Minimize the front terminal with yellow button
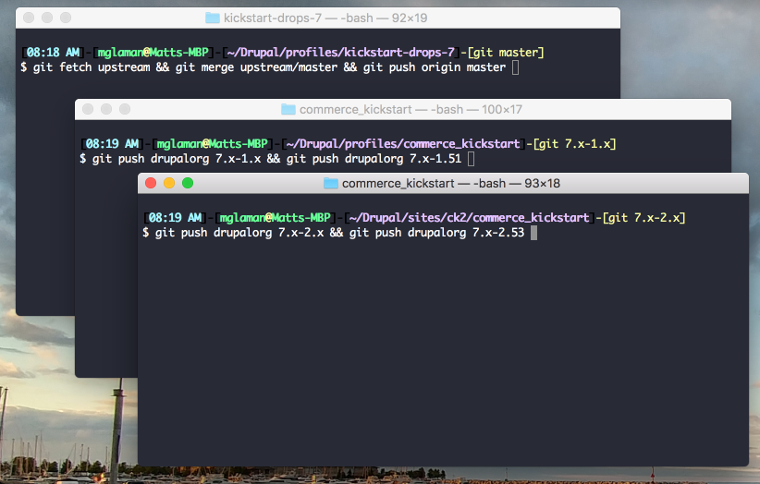Viewport: 760px width, 484px height. point(169,183)
